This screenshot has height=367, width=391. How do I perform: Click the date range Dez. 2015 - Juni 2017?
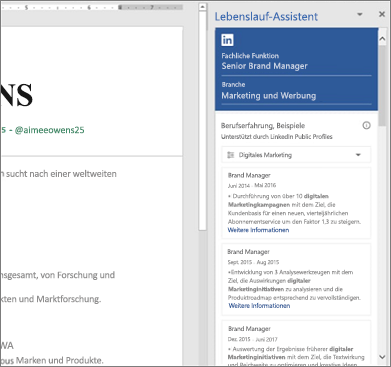point(253,339)
